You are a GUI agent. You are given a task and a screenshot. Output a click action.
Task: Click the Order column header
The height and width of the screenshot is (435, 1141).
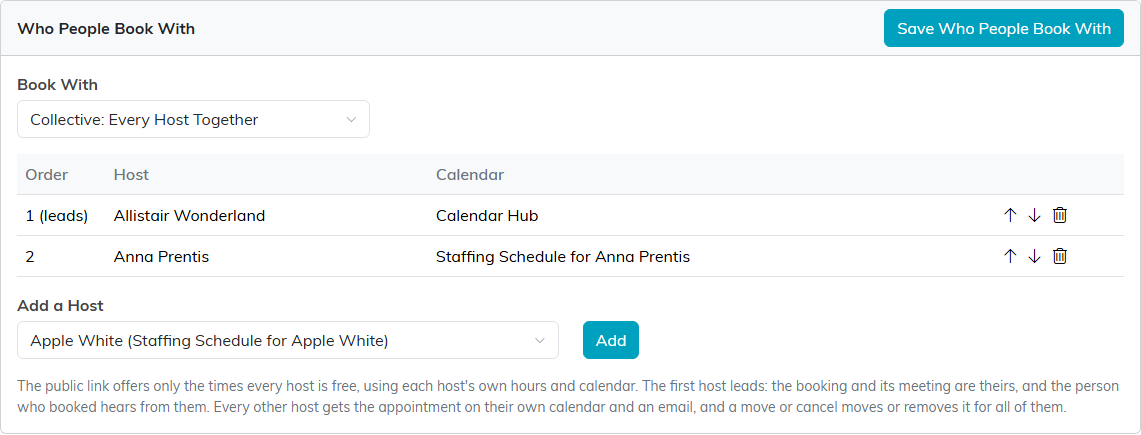click(47, 175)
